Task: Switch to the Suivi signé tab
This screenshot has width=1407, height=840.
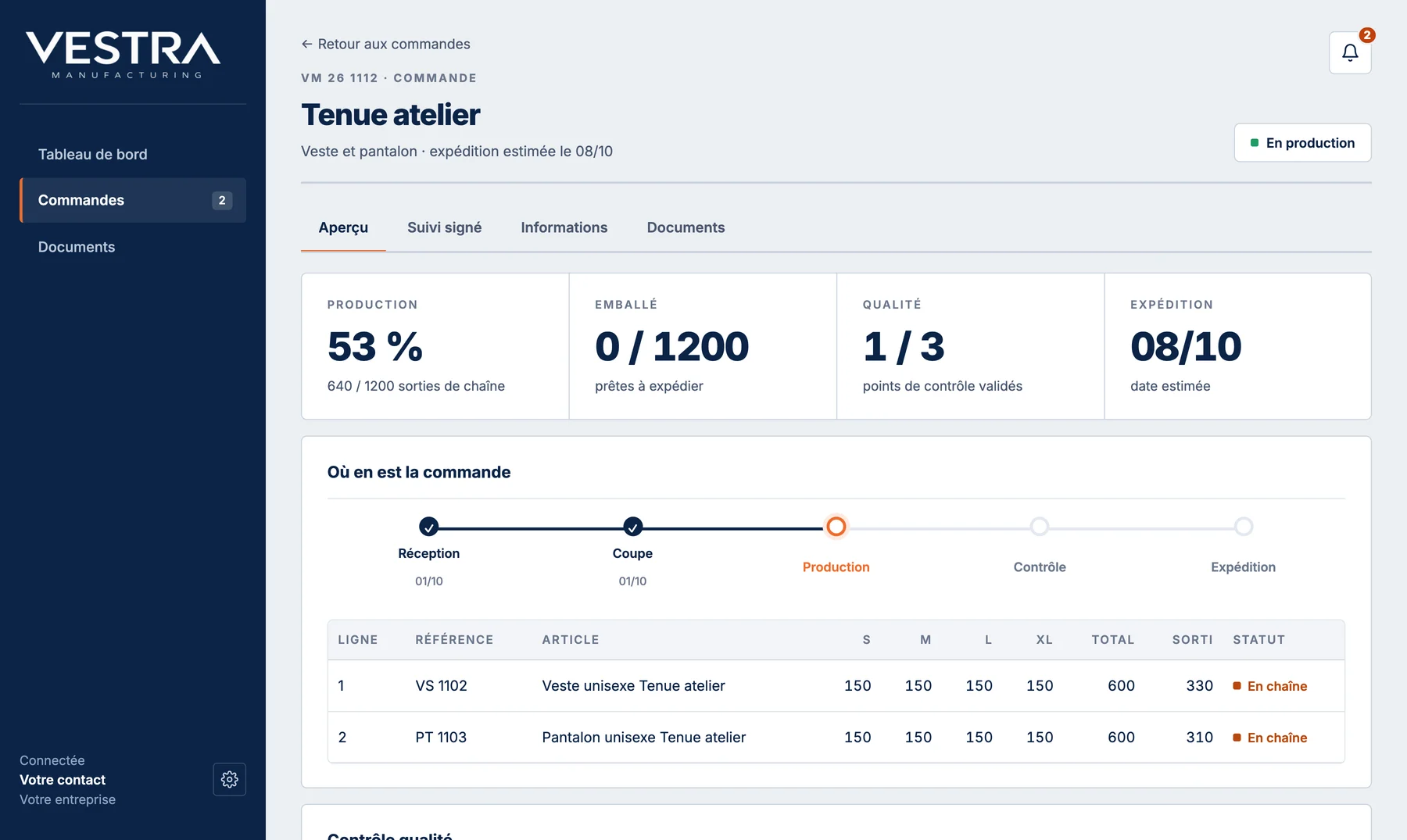Action: [x=444, y=227]
